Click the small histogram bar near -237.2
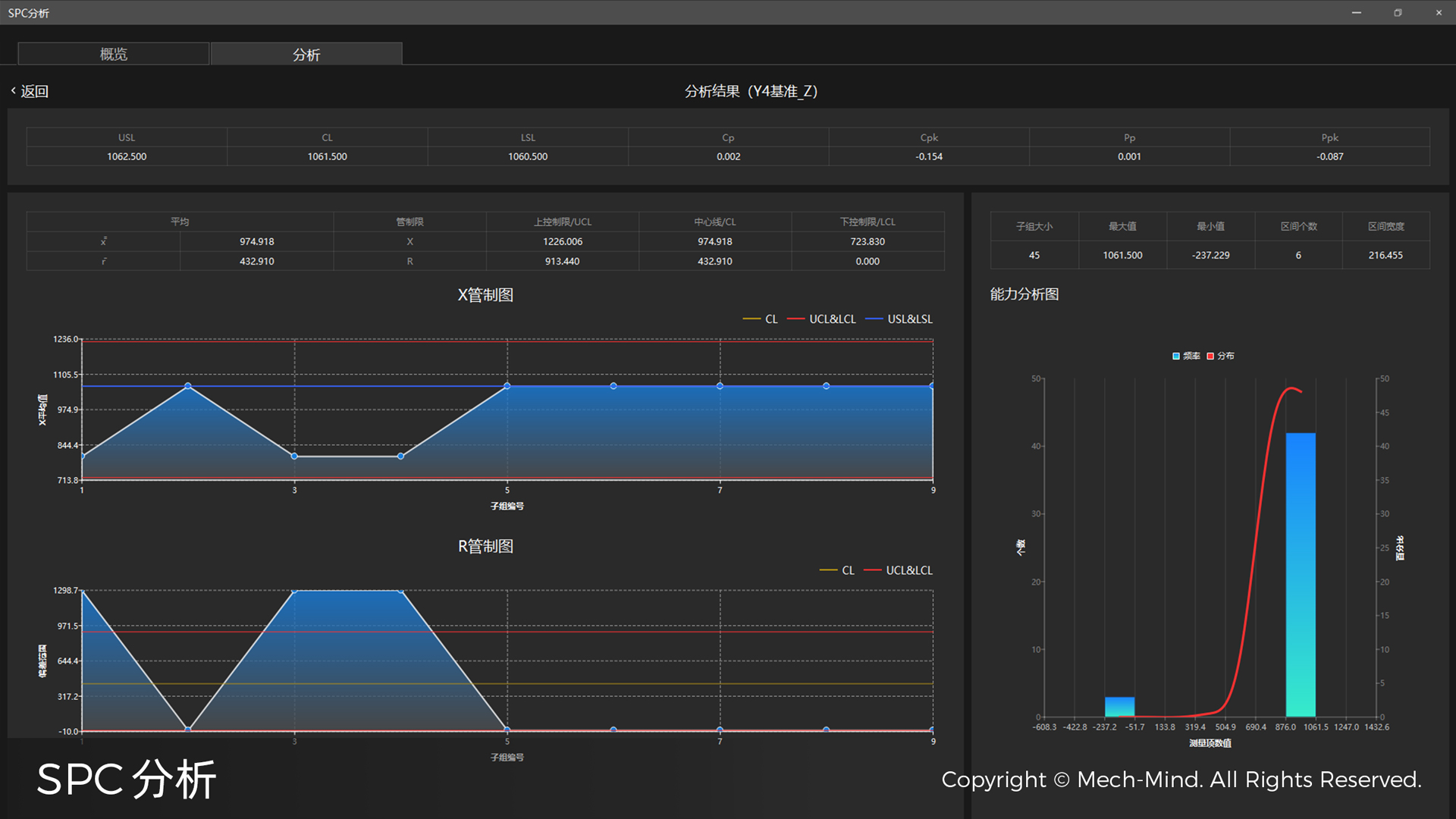Screen dimensions: 1456x819 click(1119, 707)
